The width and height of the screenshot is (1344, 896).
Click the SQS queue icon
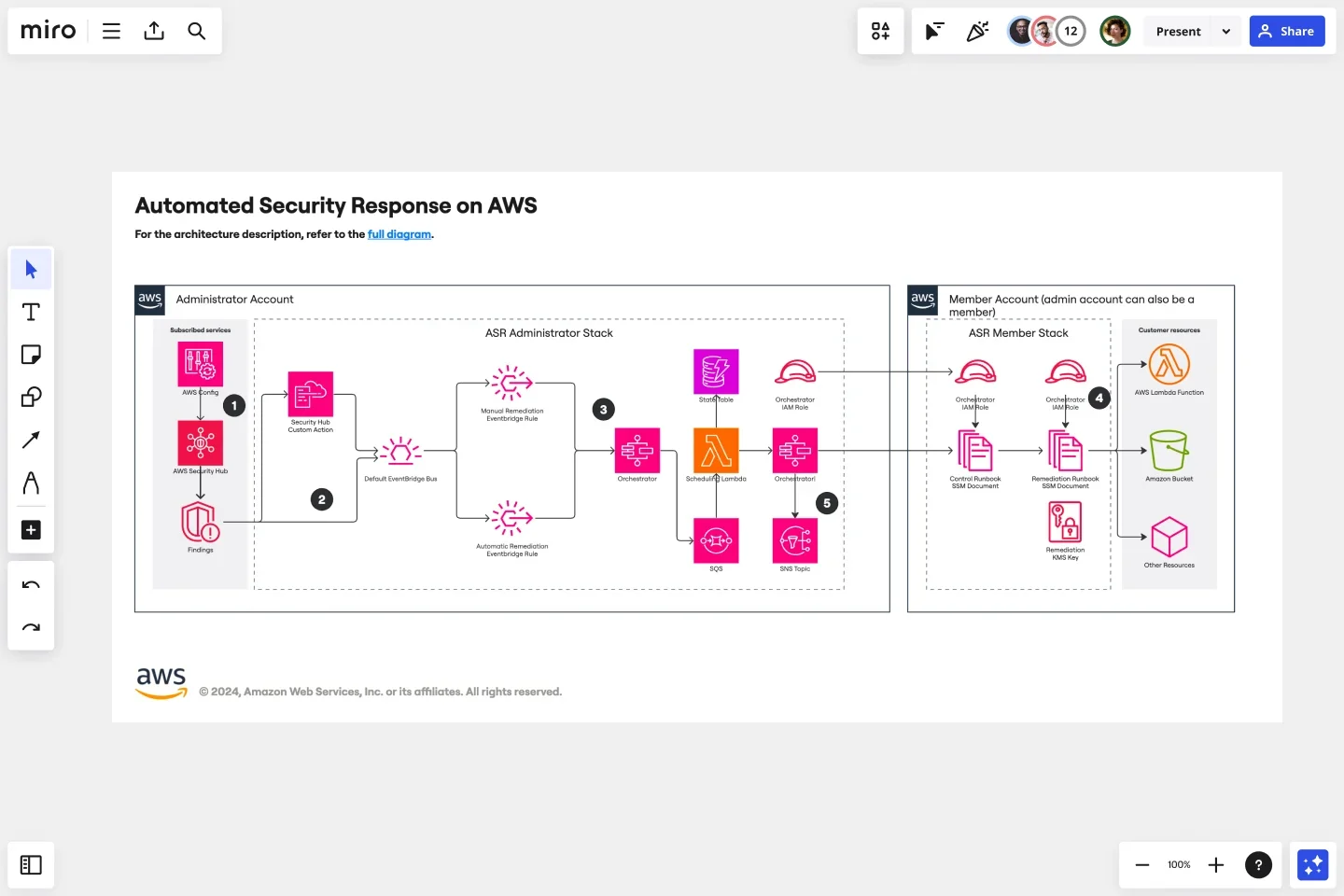click(716, 540)
